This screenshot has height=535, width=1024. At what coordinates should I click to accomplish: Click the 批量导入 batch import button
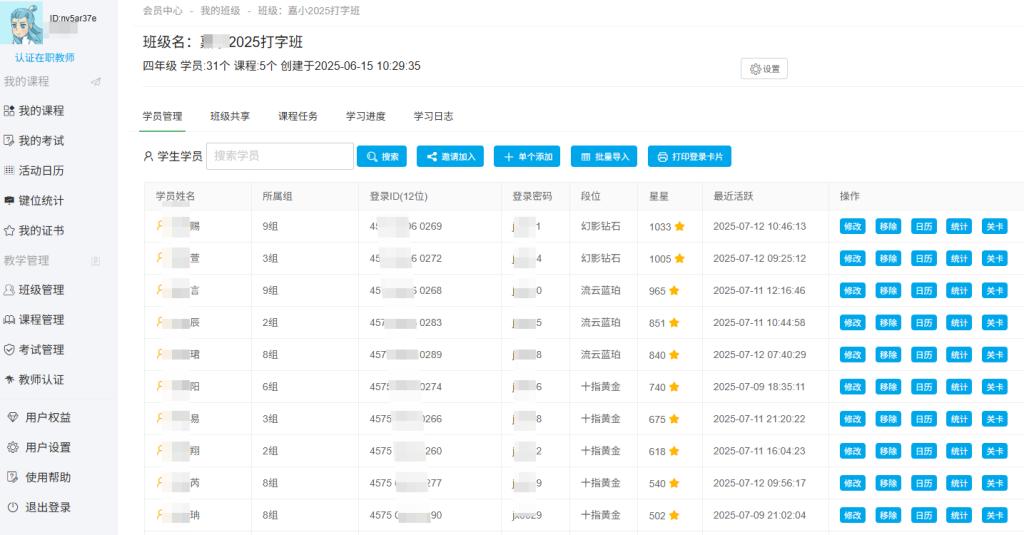click(604, 157)
